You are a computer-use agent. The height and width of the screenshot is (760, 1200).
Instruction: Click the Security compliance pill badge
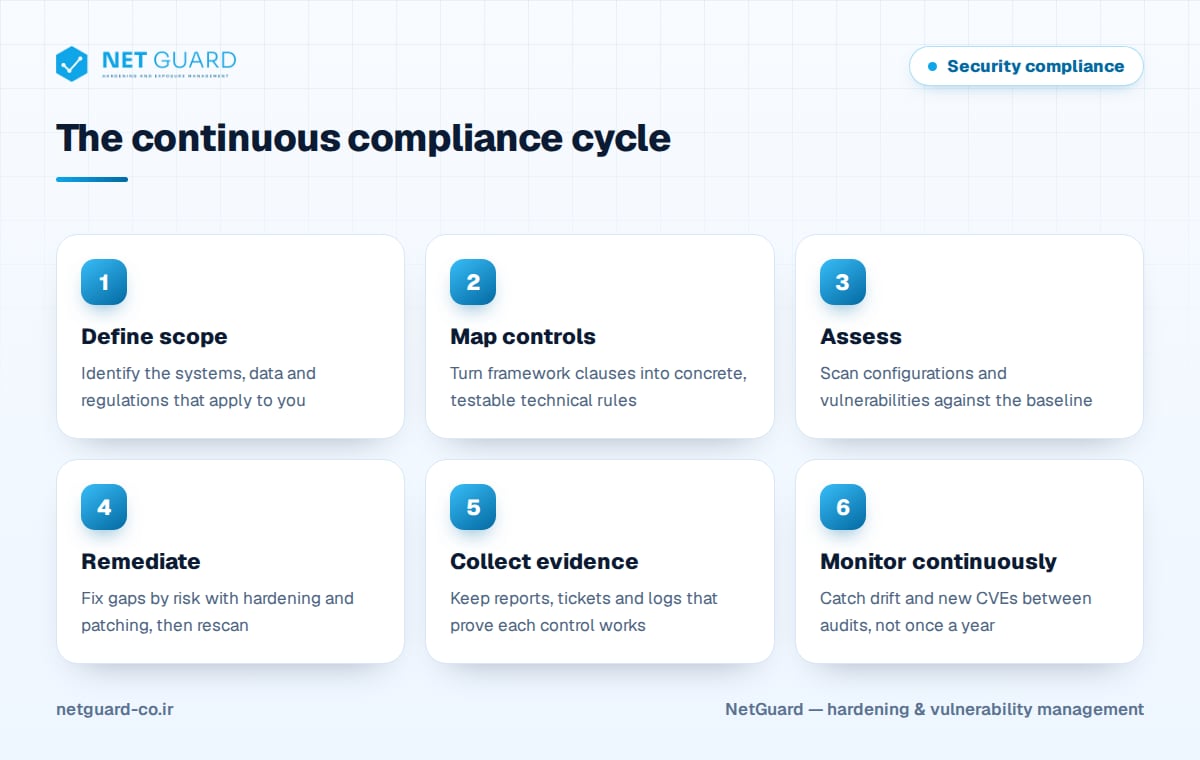pyautogui.click(x=1026, y=66)
